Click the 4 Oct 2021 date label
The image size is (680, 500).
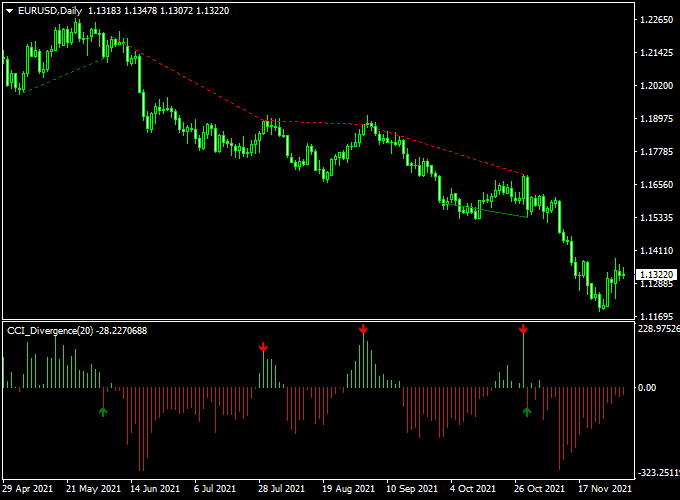pyautogui.click(x=473, y=489)
